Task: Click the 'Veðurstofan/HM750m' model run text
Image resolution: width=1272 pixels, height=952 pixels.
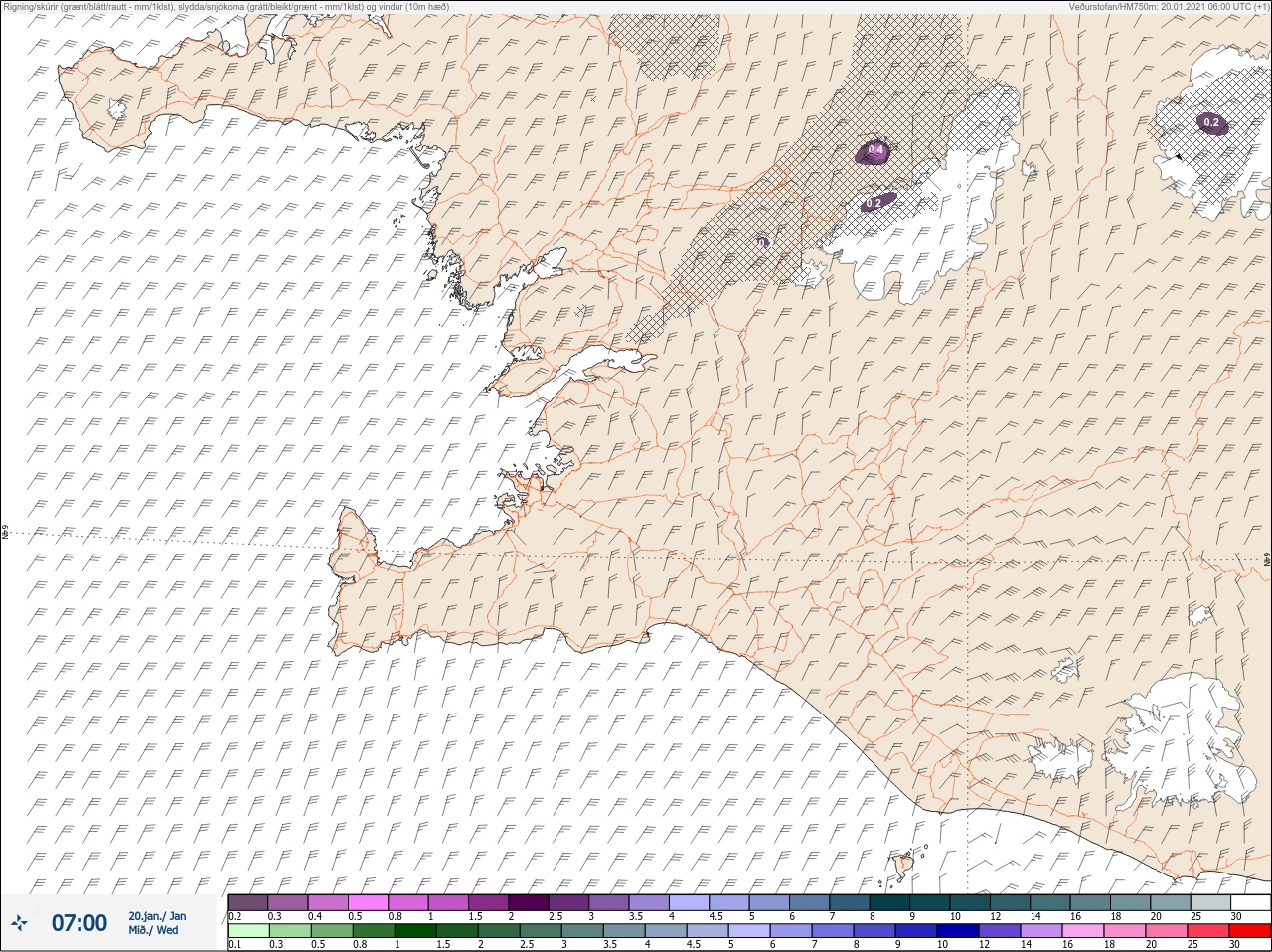Action: (x=1113, y=6)
